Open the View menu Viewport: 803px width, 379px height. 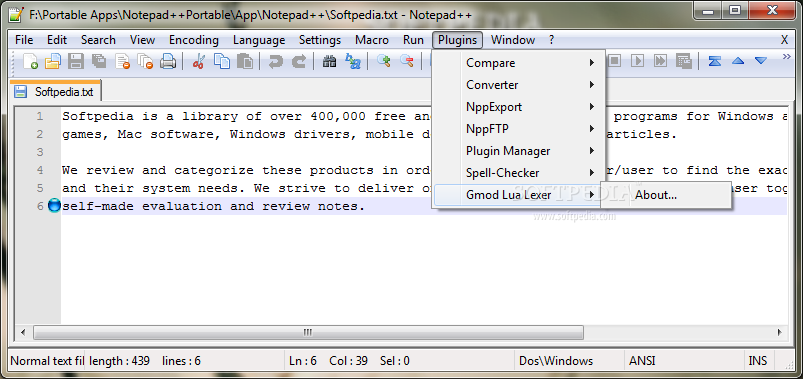(142, 40)
